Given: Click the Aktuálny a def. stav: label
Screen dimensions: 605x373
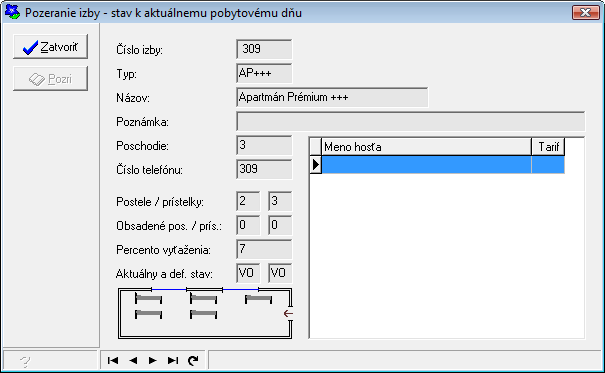Looking at the screenshot, I should (164, 274).
